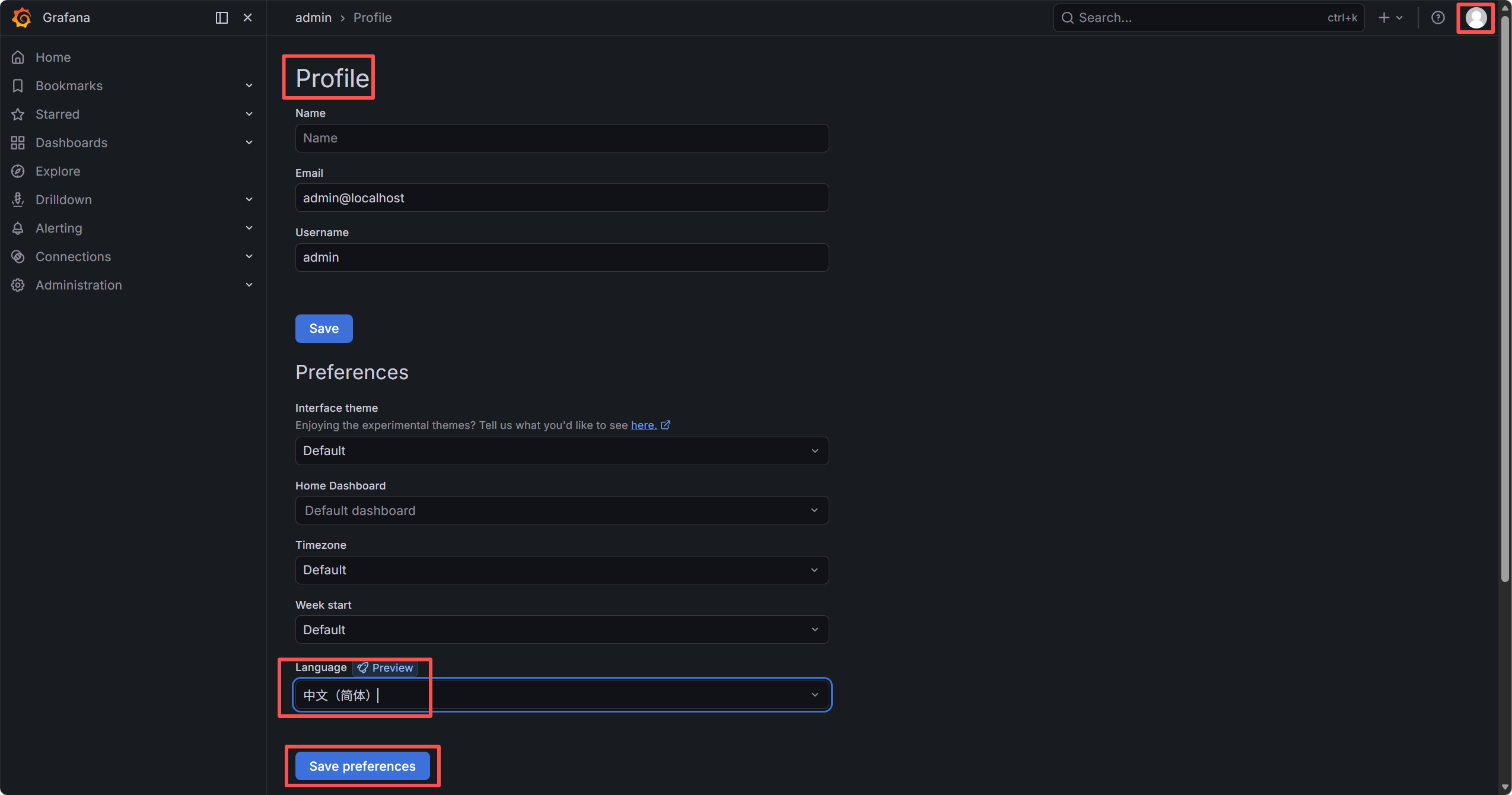Open Bookmarks in sidebar menu
This screenshot has width=1512, height=795.
tap(69, 86)
